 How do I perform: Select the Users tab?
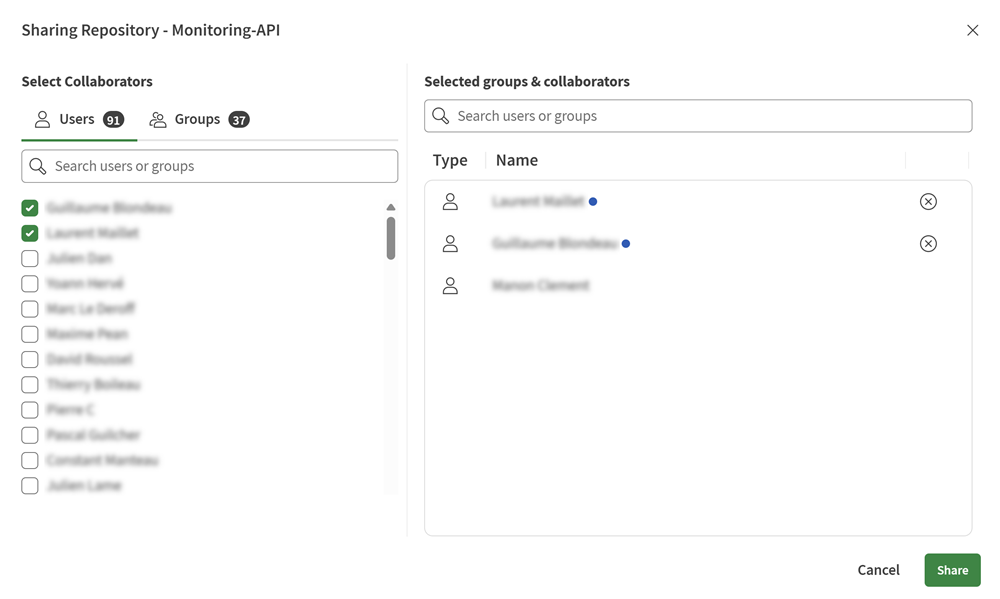(x=78, y=119)
